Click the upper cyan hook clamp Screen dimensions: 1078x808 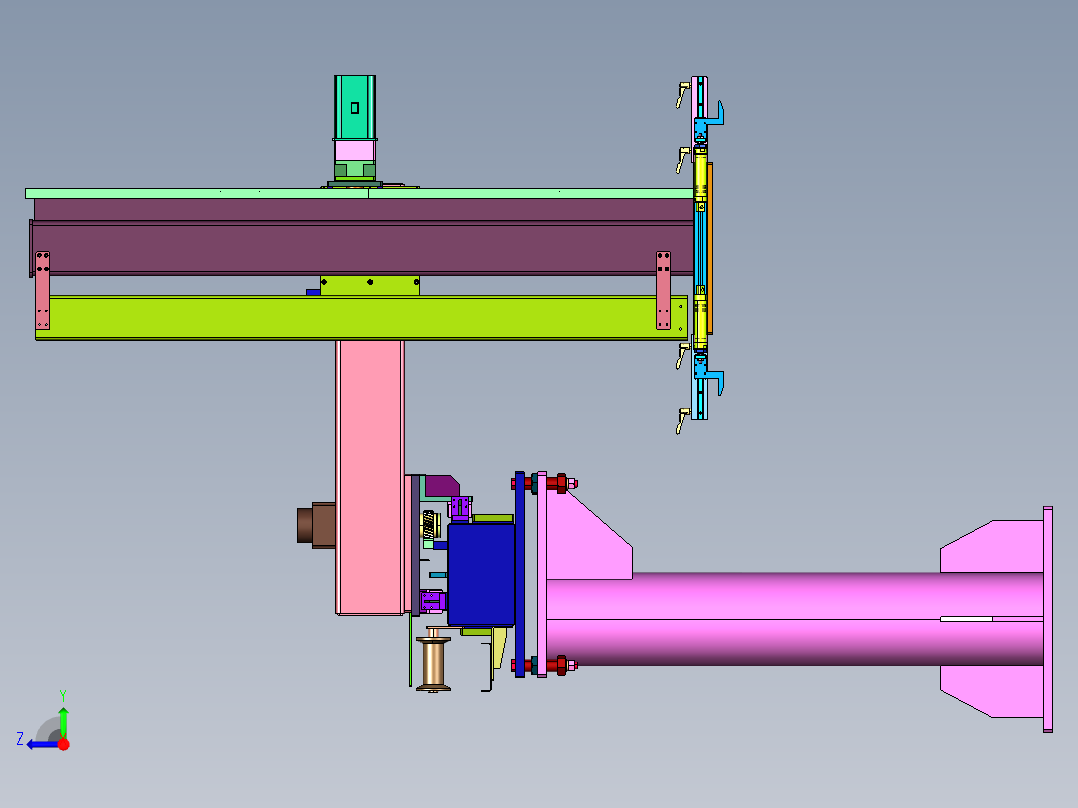coord(709,120)
